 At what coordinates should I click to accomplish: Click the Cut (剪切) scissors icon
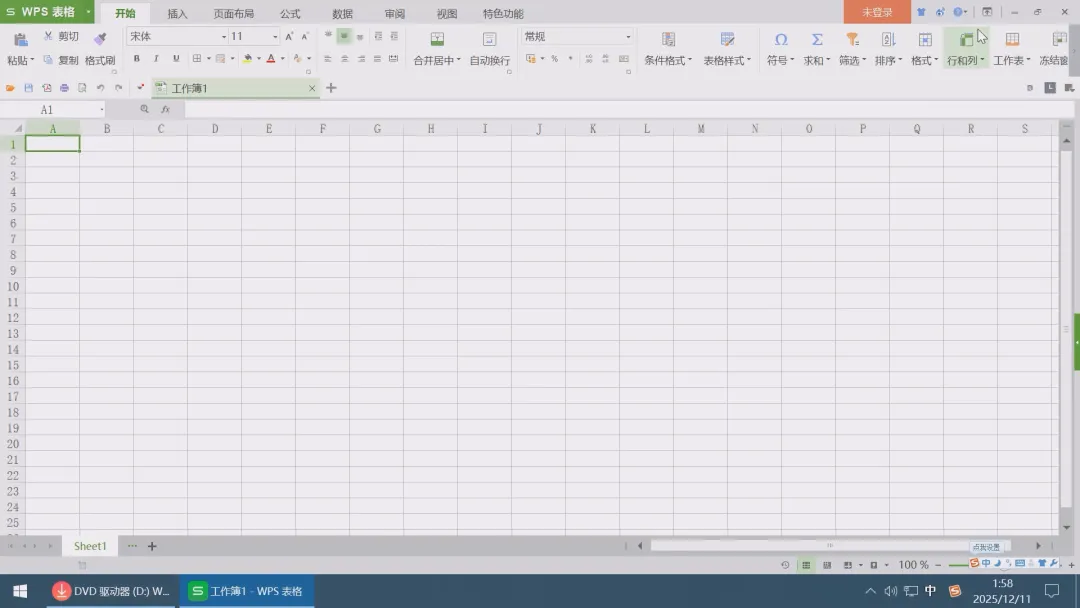tap(48, 36)
